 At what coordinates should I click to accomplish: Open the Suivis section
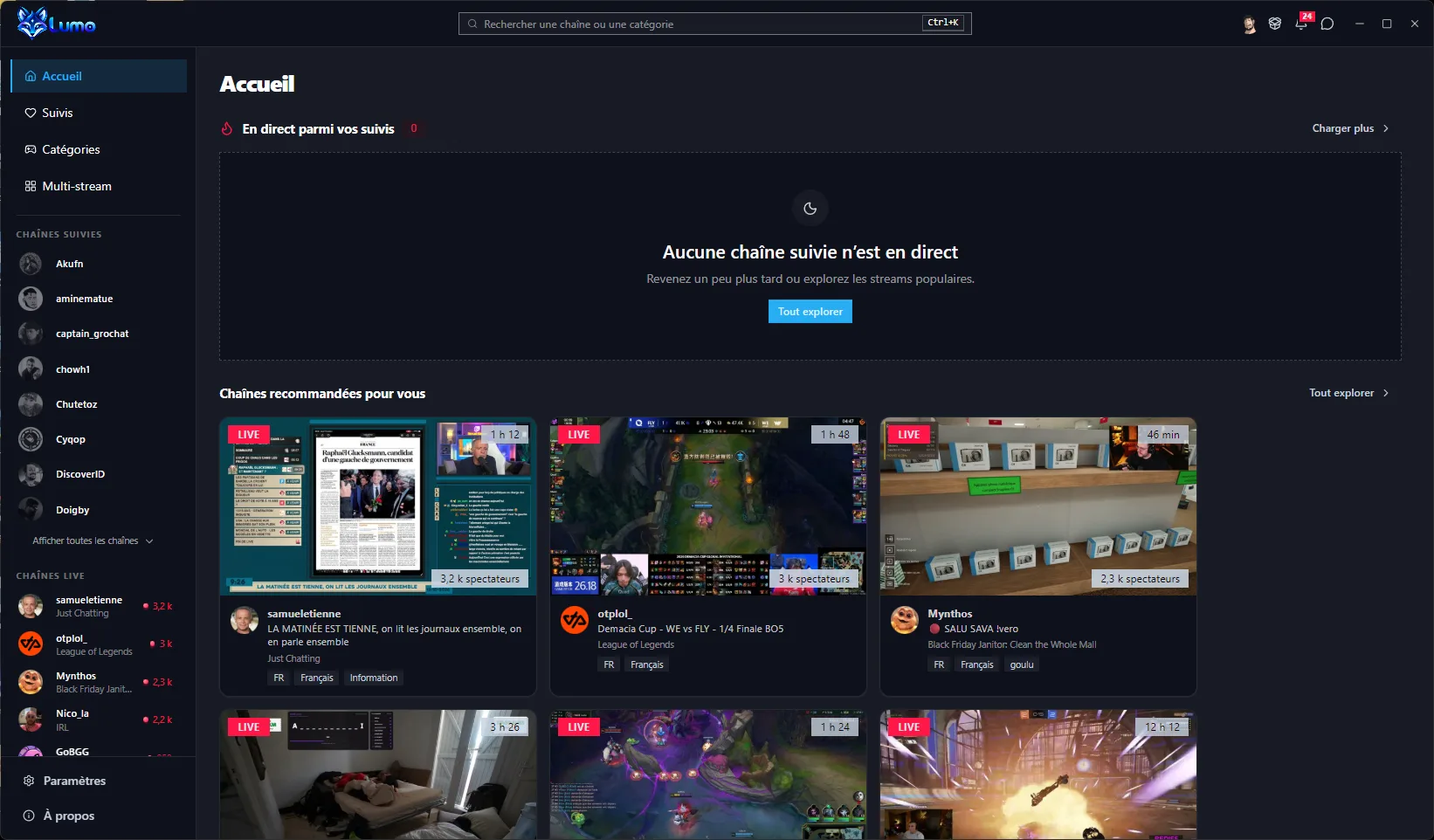coord(99,113)
